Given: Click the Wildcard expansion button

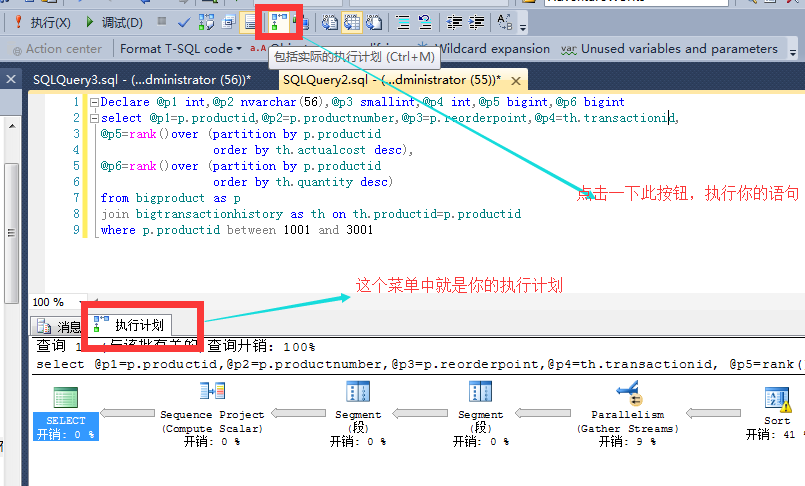Looking at the screenshot, I should tap(485, 49).
